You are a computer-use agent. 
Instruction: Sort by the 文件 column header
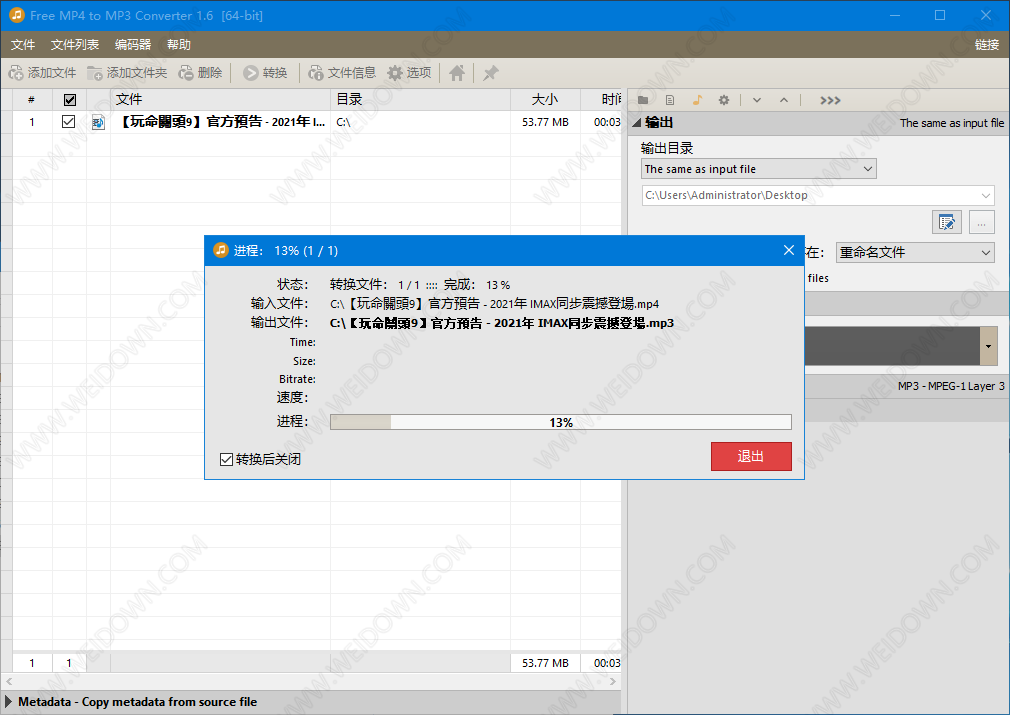(x=220, y=99)
